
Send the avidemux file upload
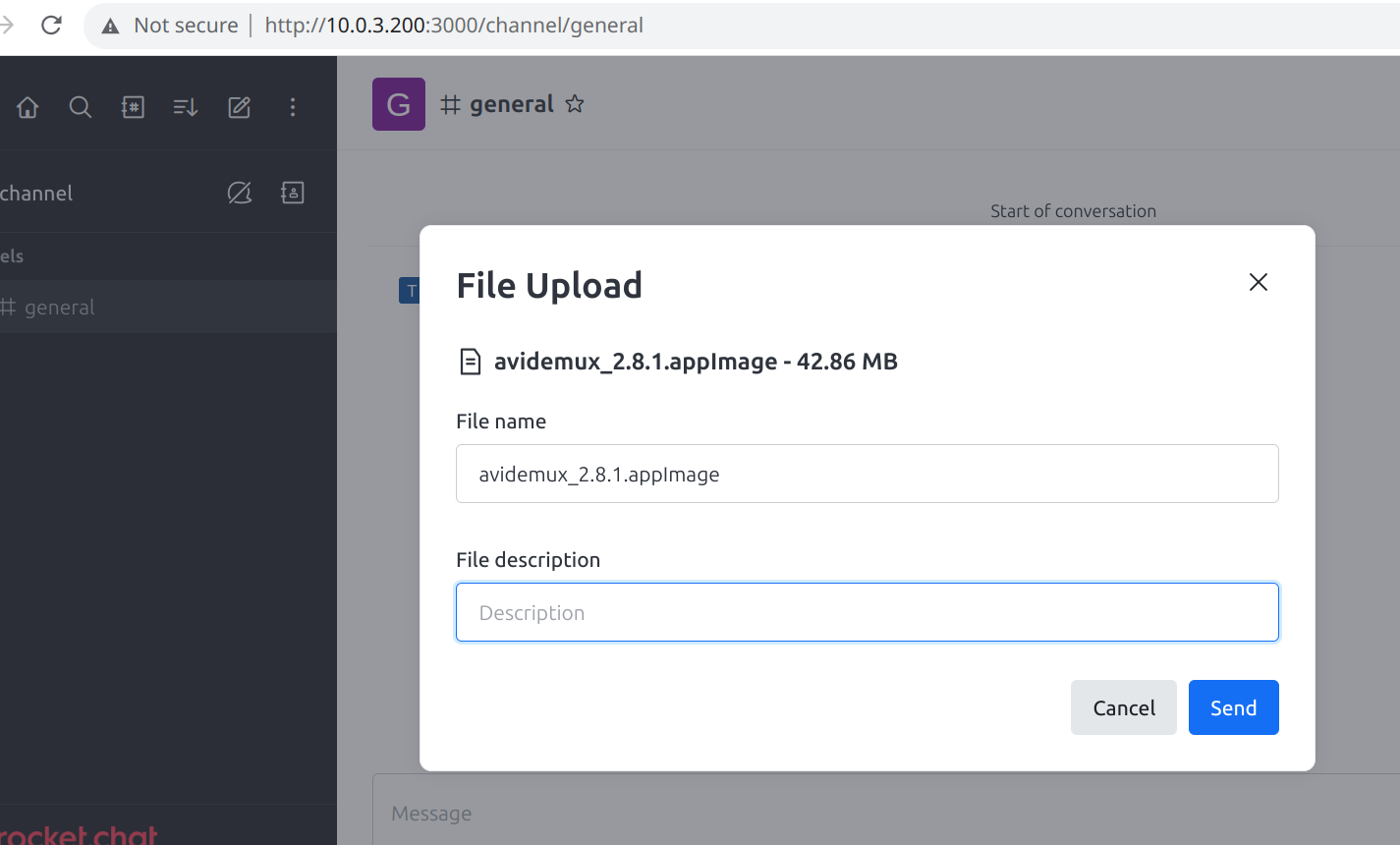tap(1233, 707)
